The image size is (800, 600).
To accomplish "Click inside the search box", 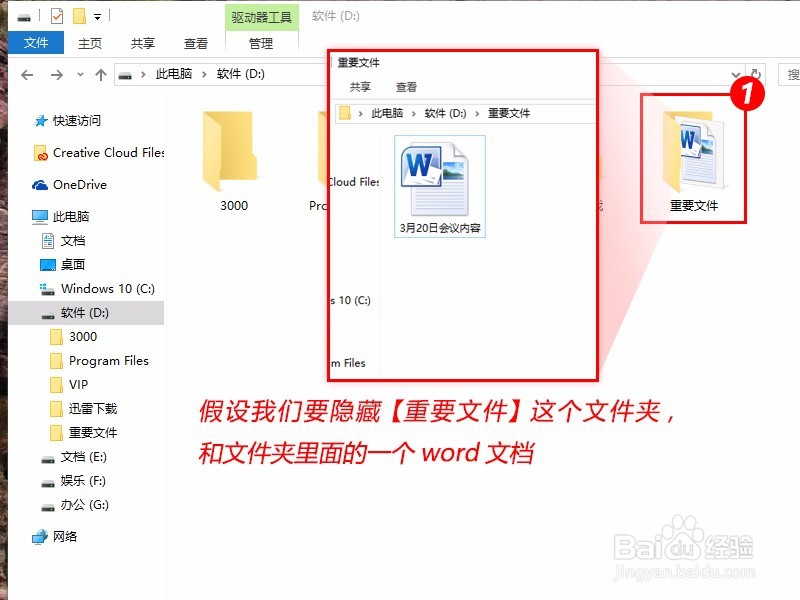I will pyautogui.click(x=789, y=75).
